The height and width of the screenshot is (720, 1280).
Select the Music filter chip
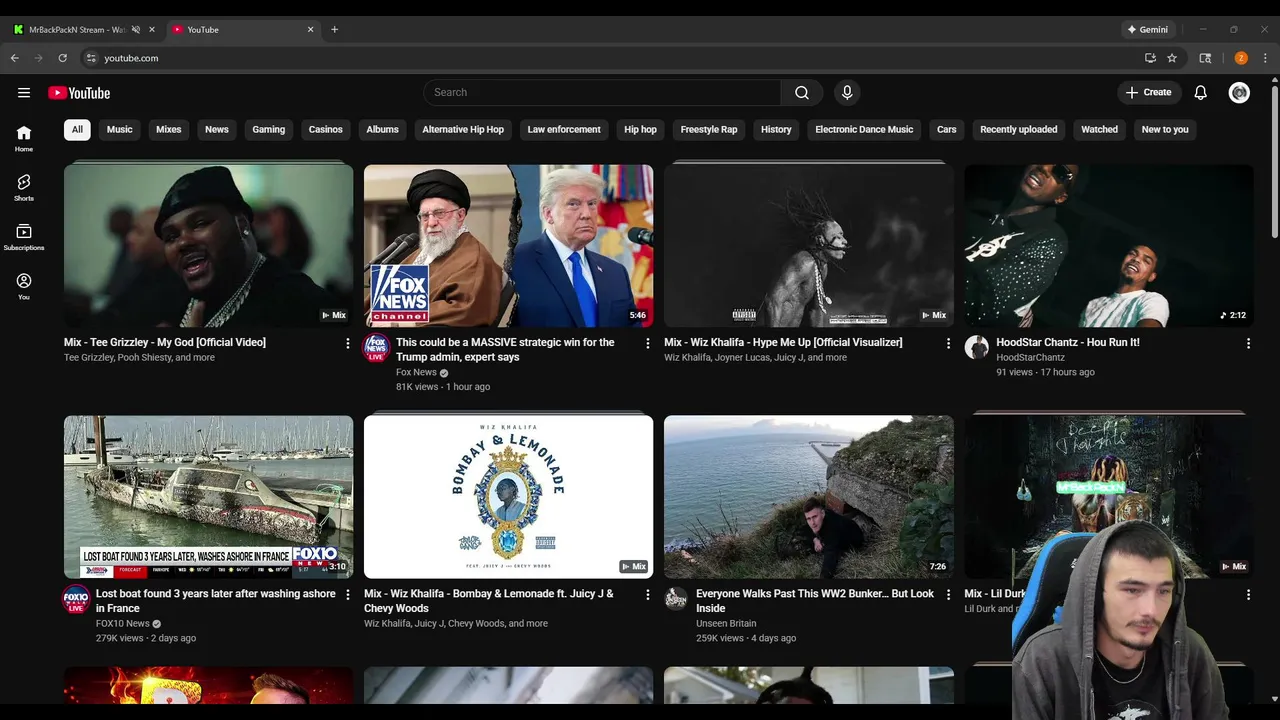tap(120, 130)
